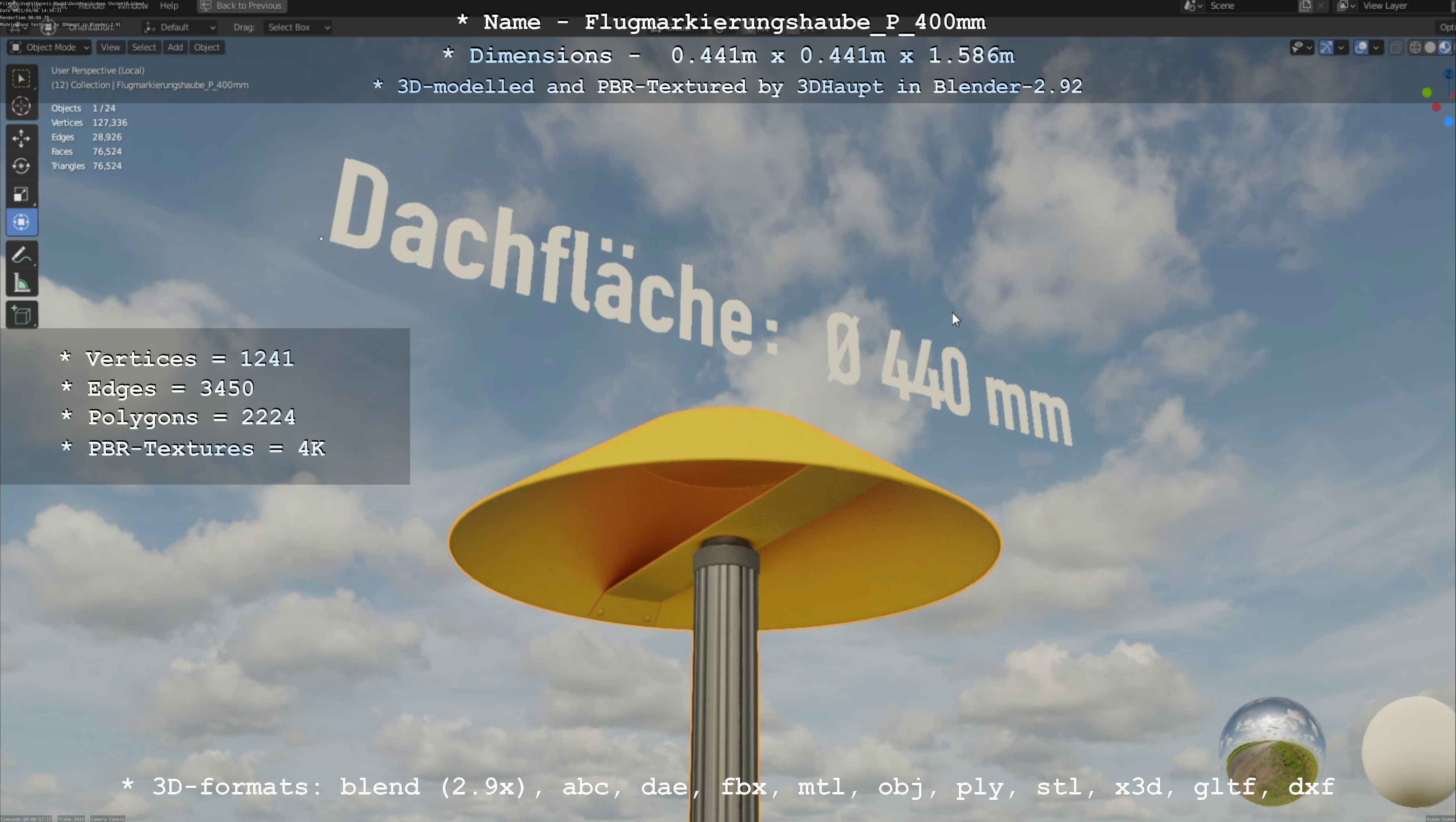Image resolution: width=1456 pixels, height=822 pixels.
Task: Click the Vertices 127,336 statistic
Action: point(89,123)
